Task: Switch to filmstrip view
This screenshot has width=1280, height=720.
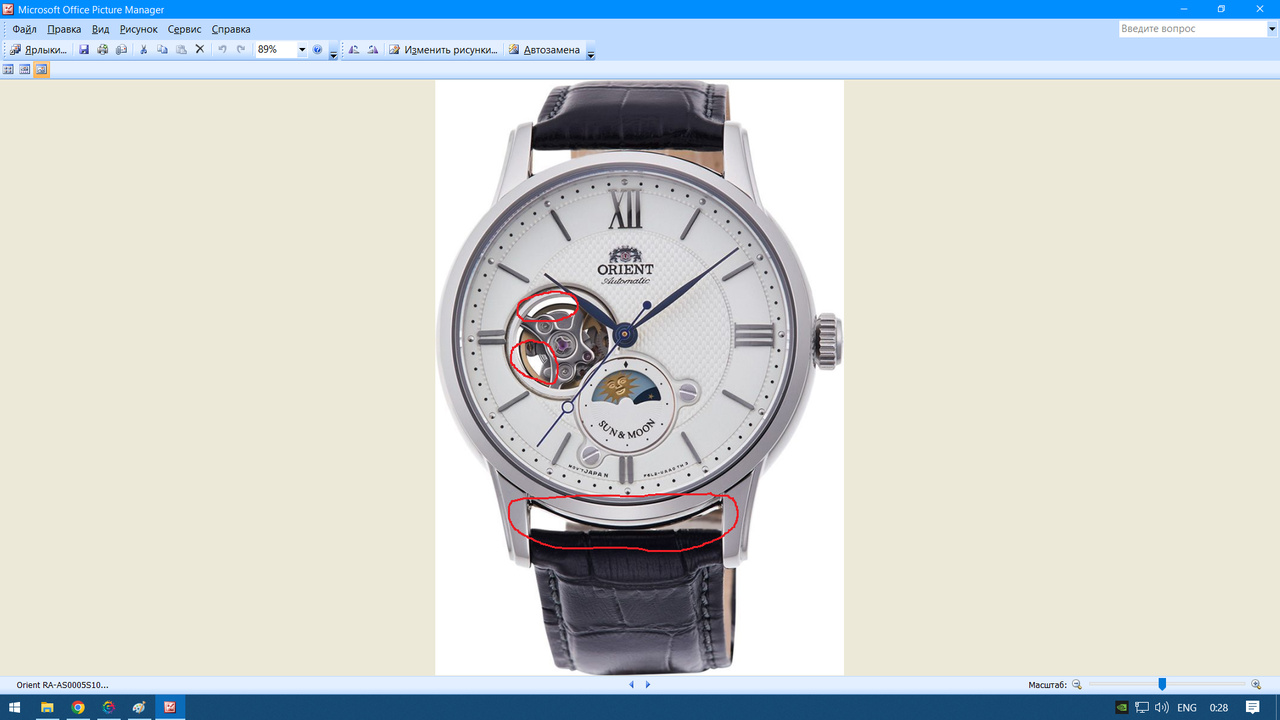Action: coord(25,70)
